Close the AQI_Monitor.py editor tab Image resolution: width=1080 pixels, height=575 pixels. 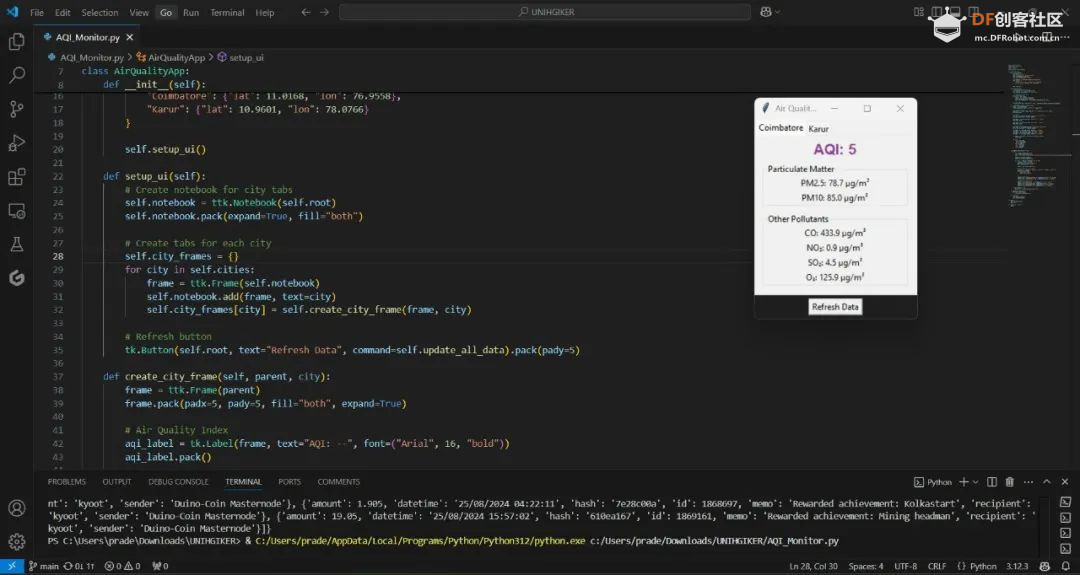click(129, 37)
